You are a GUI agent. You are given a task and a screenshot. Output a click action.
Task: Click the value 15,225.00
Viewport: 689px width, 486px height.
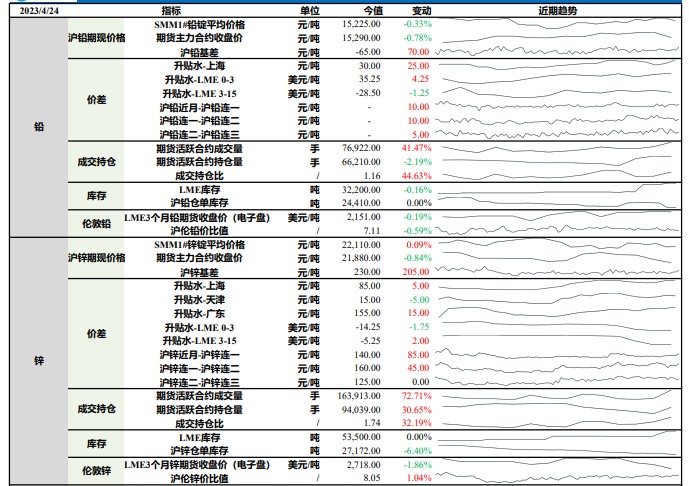(x=361, y=24)
